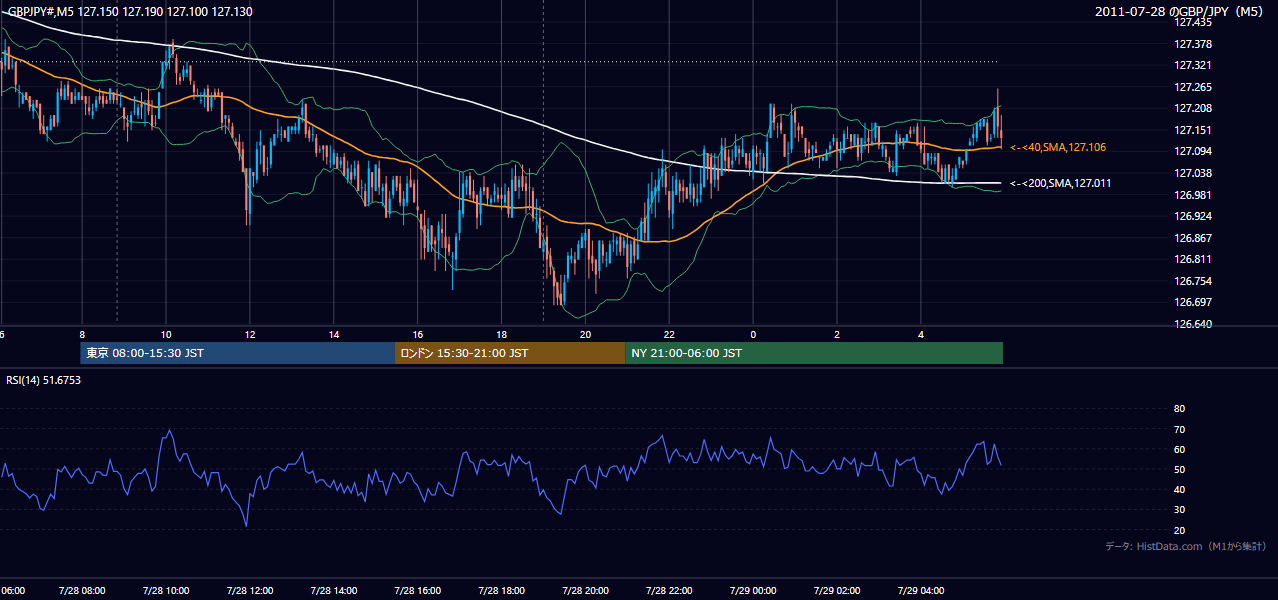Image resolution: width=1278 pixels, height=600 pixels.
Task: Click price axis label 126.811
Action: (1192, 259)
